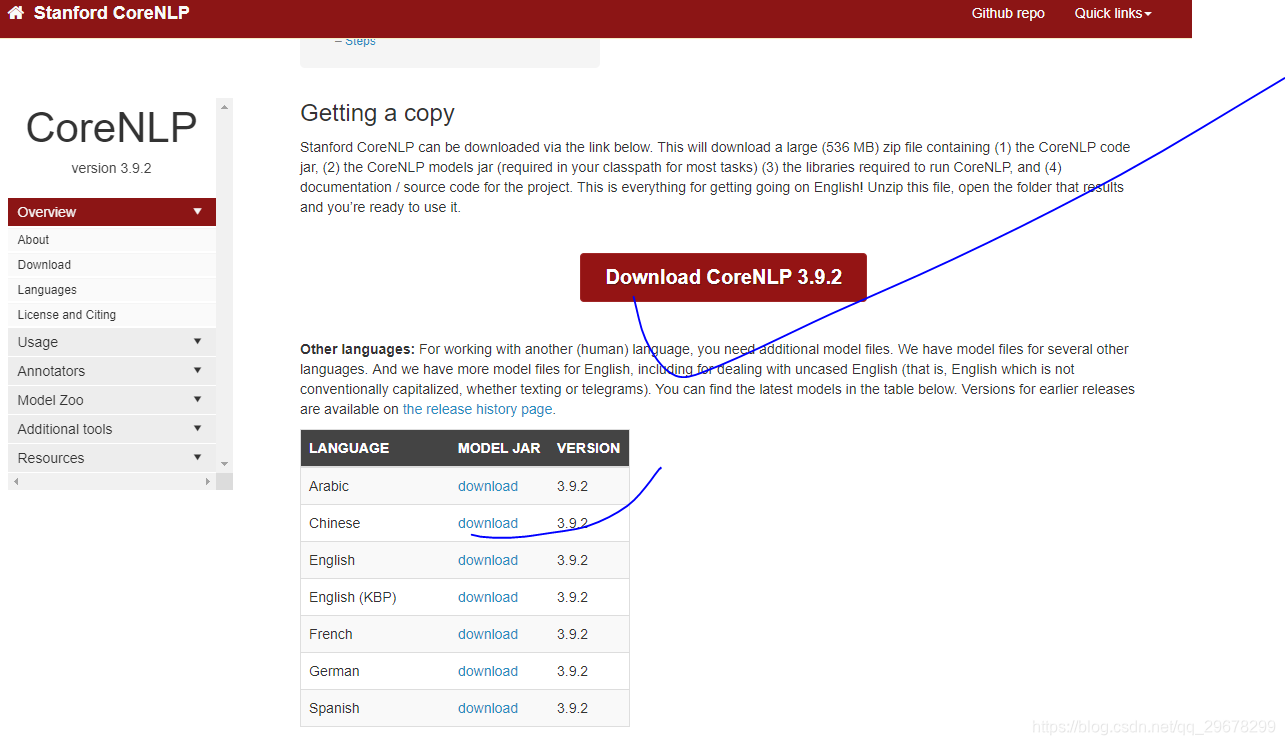Screen dimensions: 1285x745
Task: Click the home icon beside Stanford CoreNLP
Action: pyautogui.click(x=16, y=13)
